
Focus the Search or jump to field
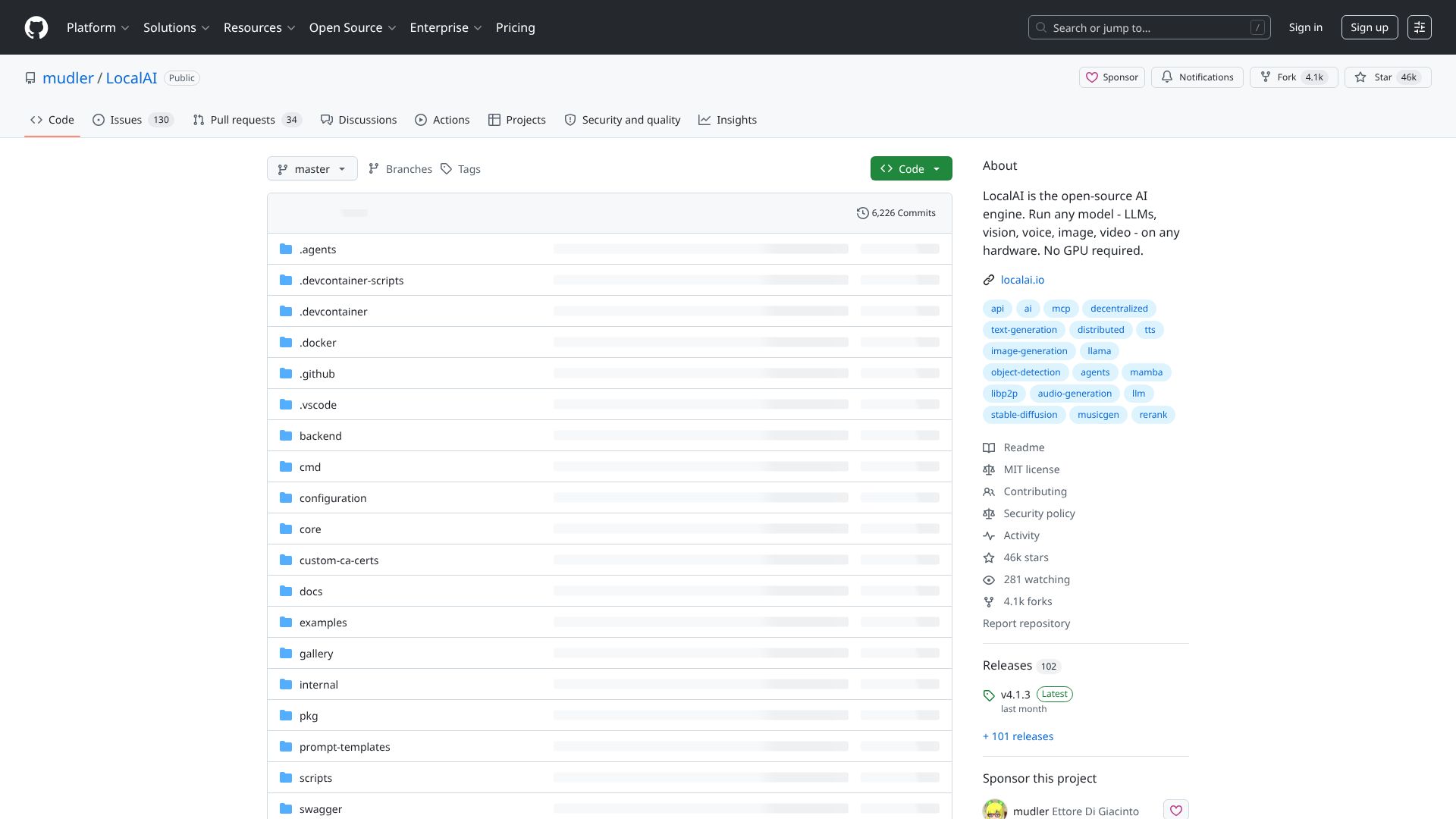(x=1149, y=27)
